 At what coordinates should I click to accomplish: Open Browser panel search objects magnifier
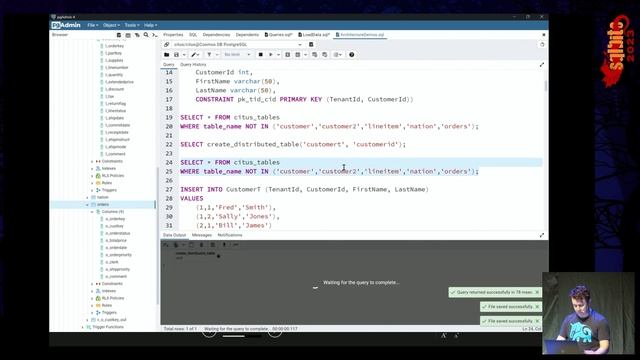tap(146, 35)
